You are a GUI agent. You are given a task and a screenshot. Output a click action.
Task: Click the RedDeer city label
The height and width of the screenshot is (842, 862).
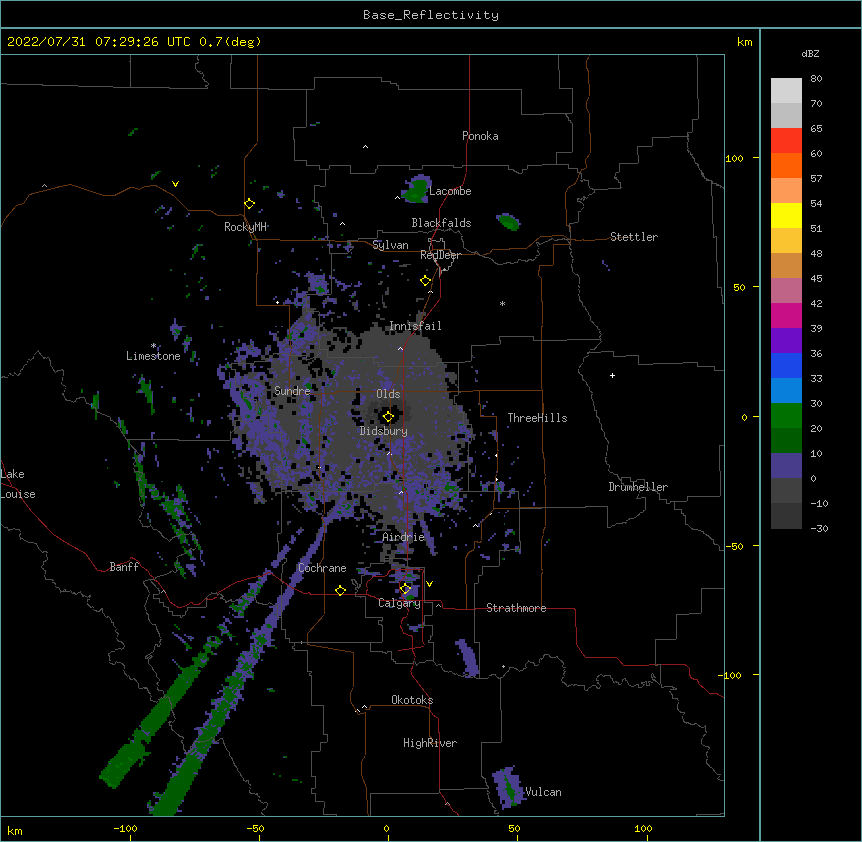click(440, 255)
